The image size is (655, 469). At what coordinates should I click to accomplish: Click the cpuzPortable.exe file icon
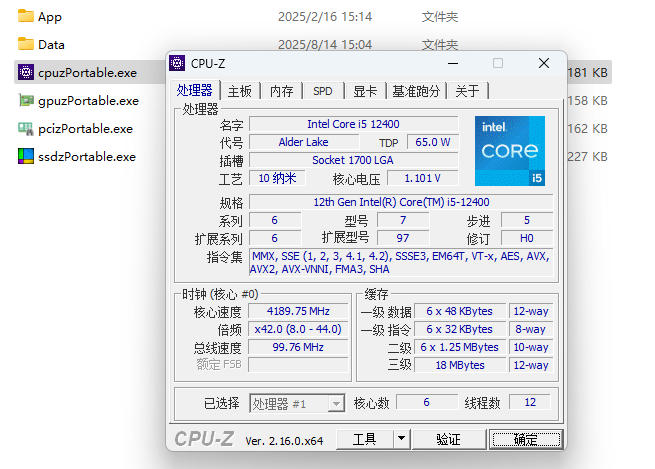tap(26, 72)
